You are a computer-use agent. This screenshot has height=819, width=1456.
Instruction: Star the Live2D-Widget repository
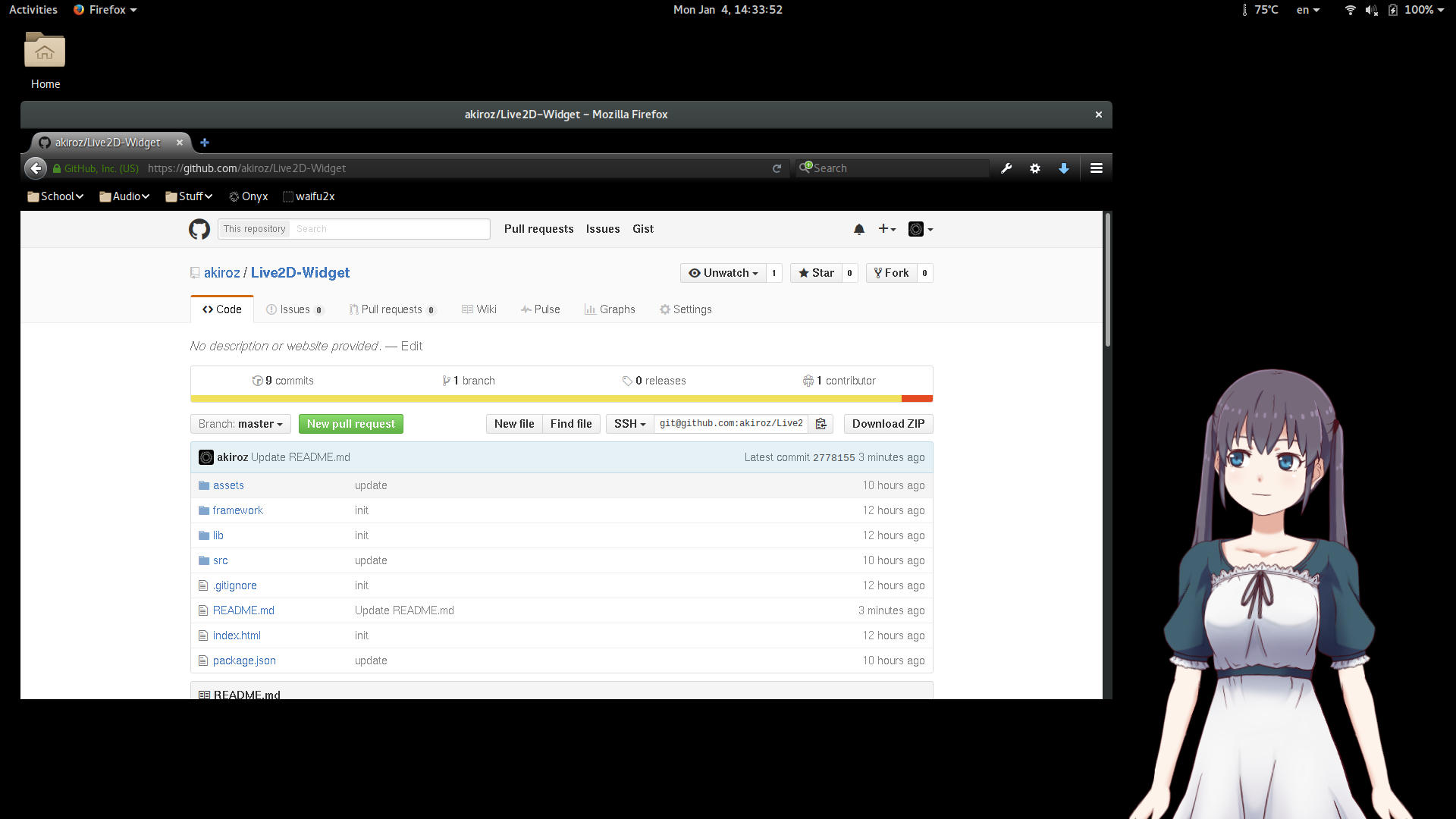coord(816,273)
